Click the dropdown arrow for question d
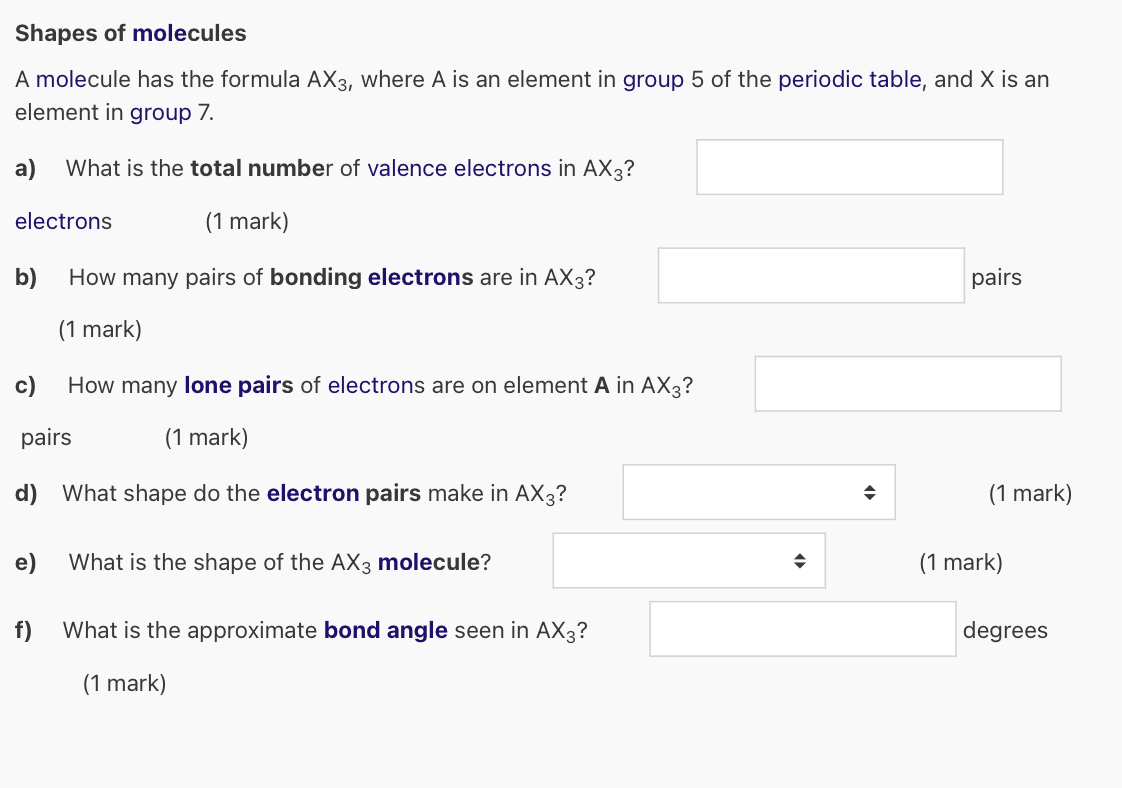1122x788 pixels. click(869, 492)
